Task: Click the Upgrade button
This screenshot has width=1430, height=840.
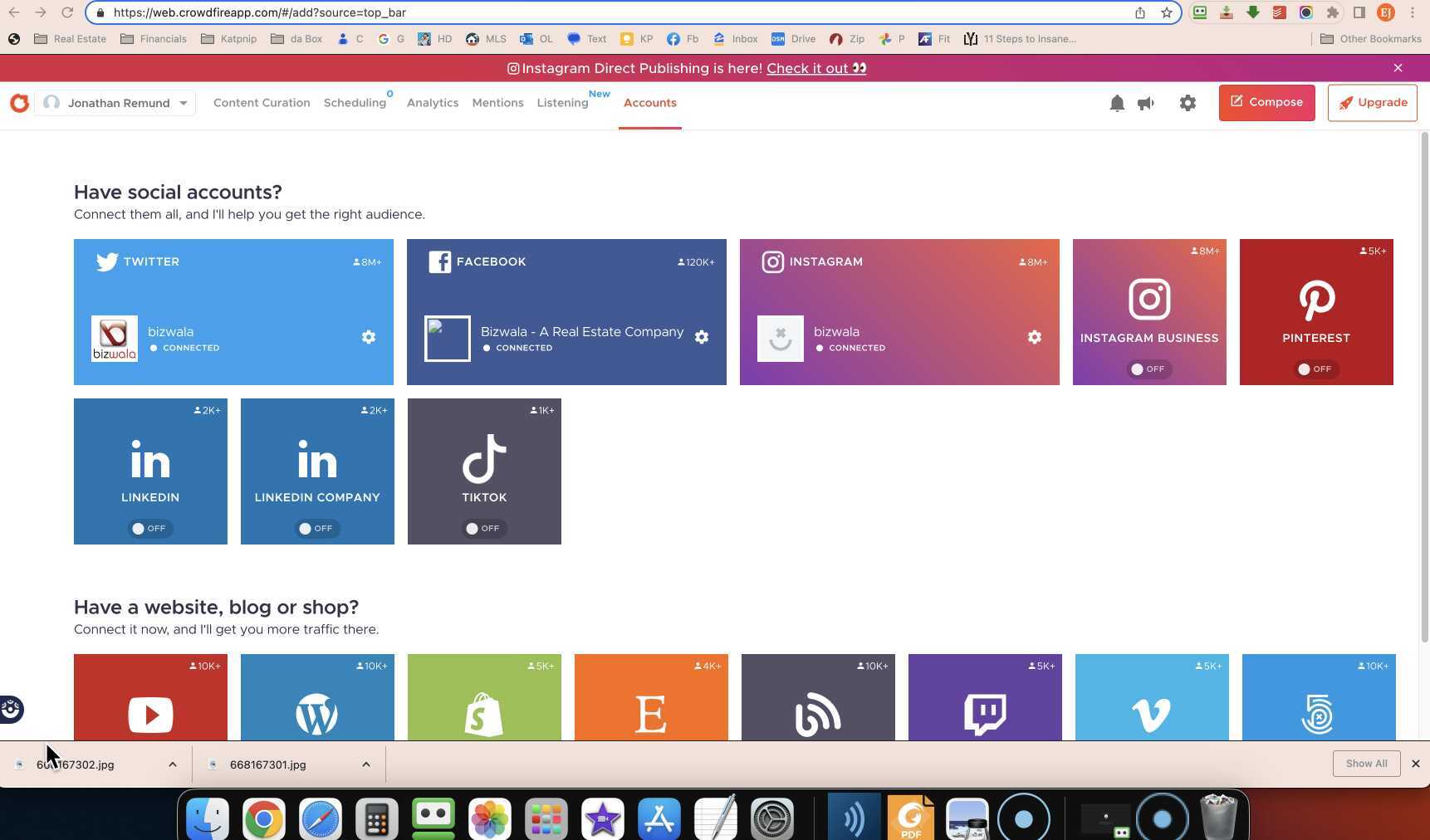Action: point(1372,103)
